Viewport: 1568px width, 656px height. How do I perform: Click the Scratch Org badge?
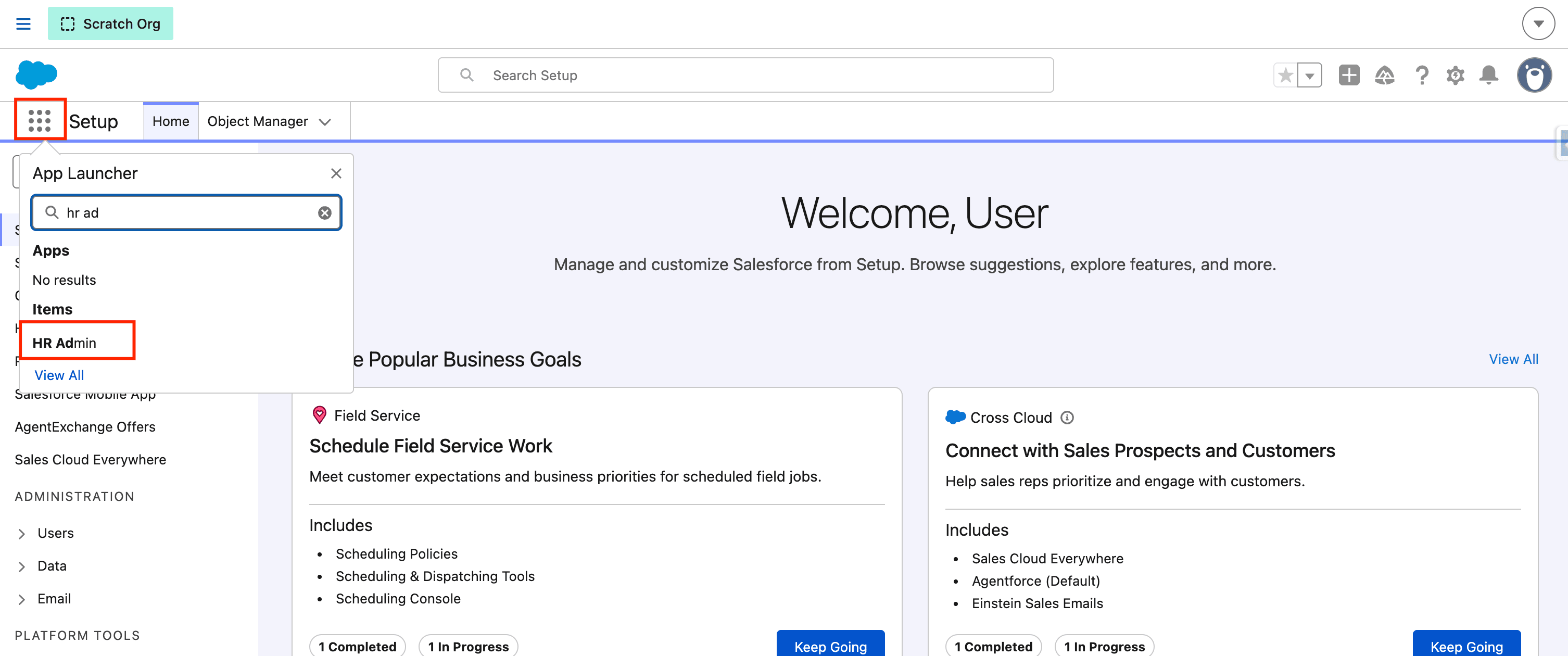point(110,24)
